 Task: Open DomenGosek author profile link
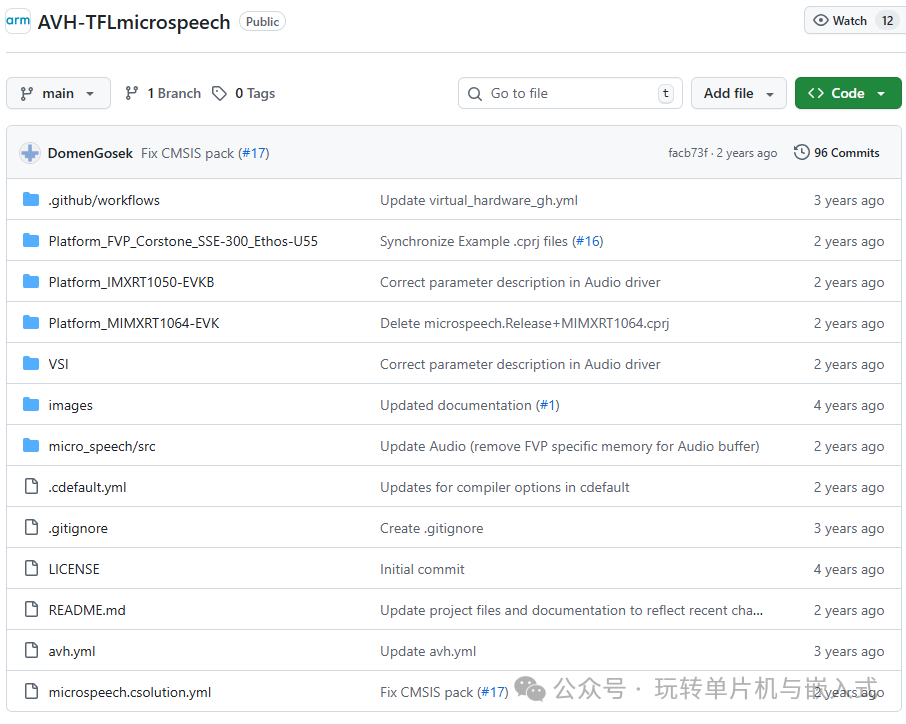pos(90,153)
